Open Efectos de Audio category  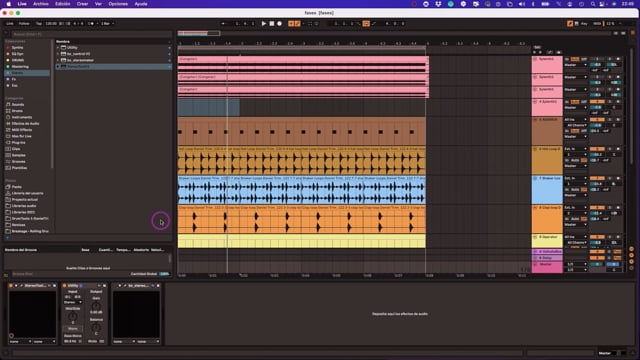pyautogui.click(x=25, y=123)
